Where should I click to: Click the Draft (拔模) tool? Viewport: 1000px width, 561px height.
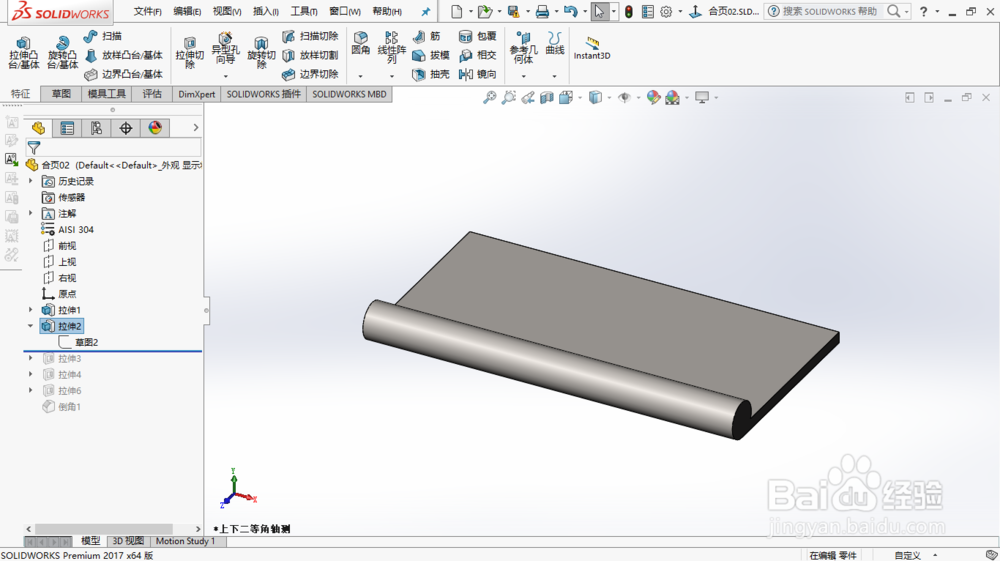coord(431,55)
